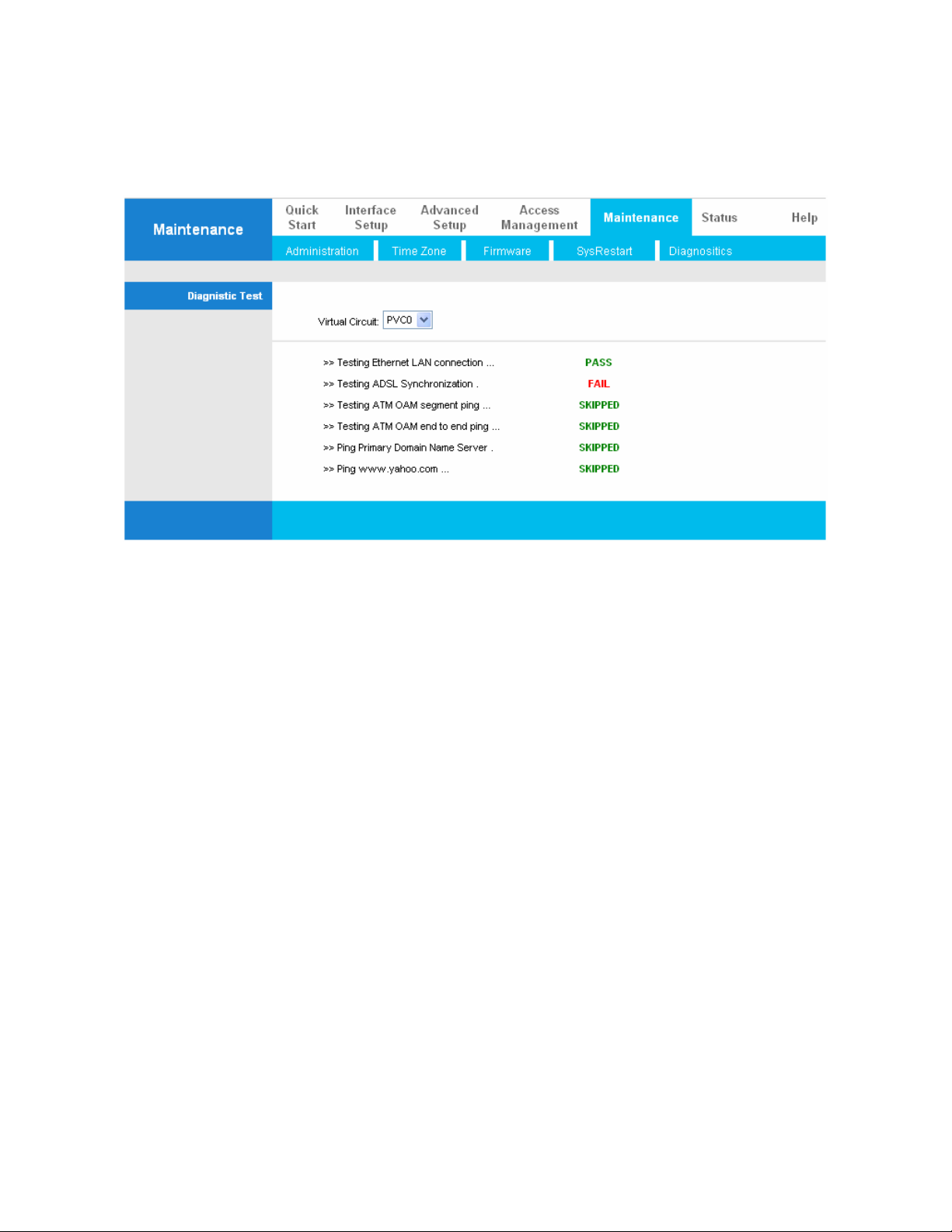Screen dimensions: 952x1232
Task: Click Testing ATM OAM end to end ping
Action: pos(412,427)
